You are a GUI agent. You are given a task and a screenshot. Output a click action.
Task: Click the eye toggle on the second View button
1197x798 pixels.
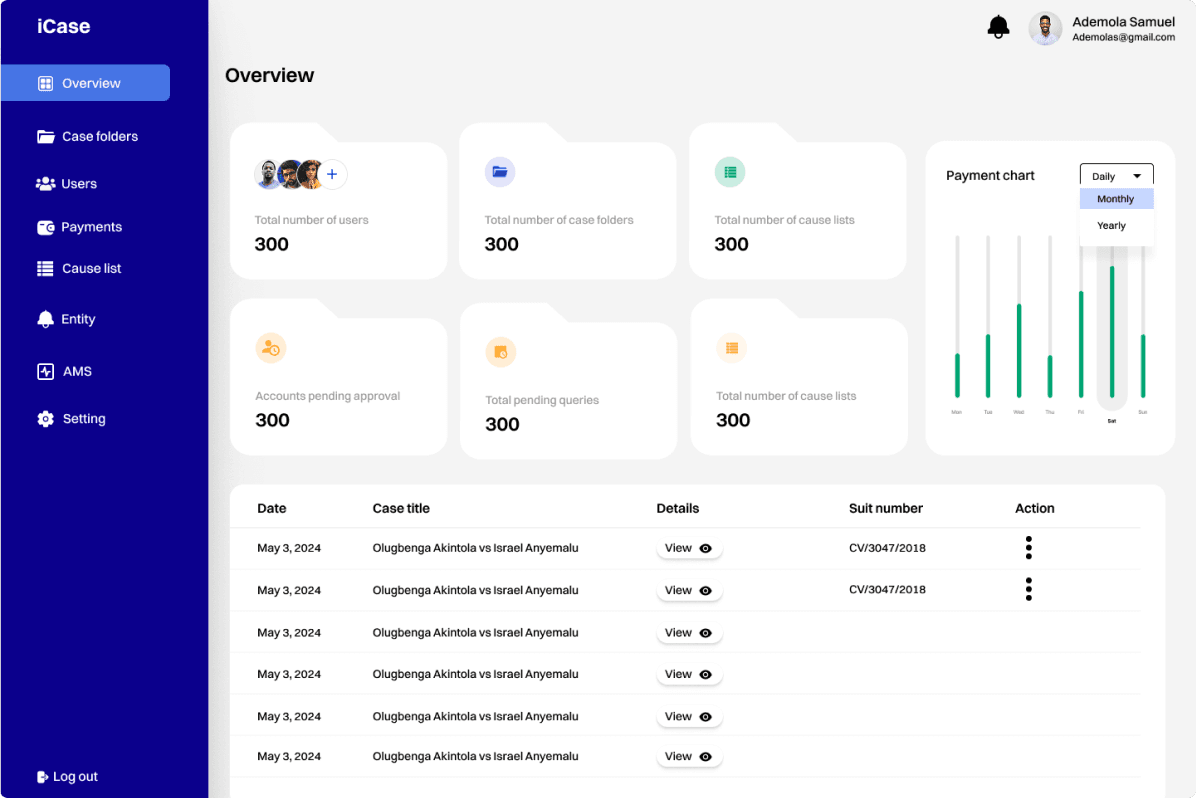pos(706,590)
